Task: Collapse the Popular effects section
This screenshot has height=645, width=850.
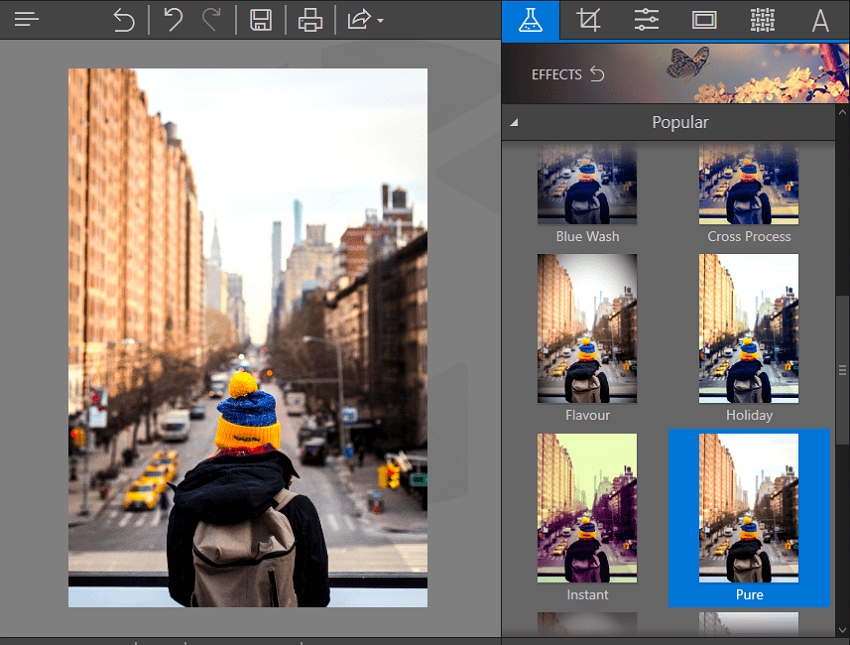Action: tap(515, 123)
